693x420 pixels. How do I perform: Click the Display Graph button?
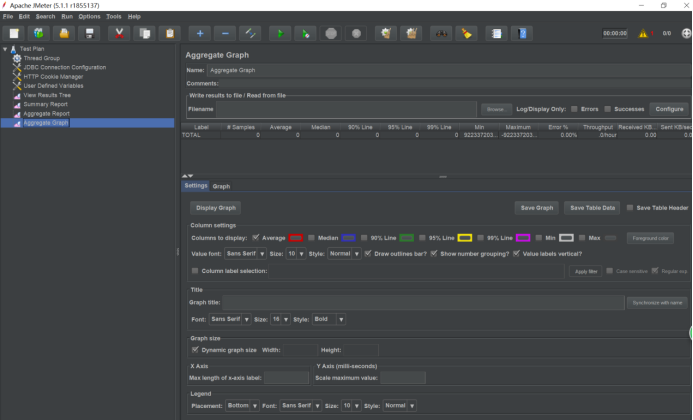coord(216,208)
